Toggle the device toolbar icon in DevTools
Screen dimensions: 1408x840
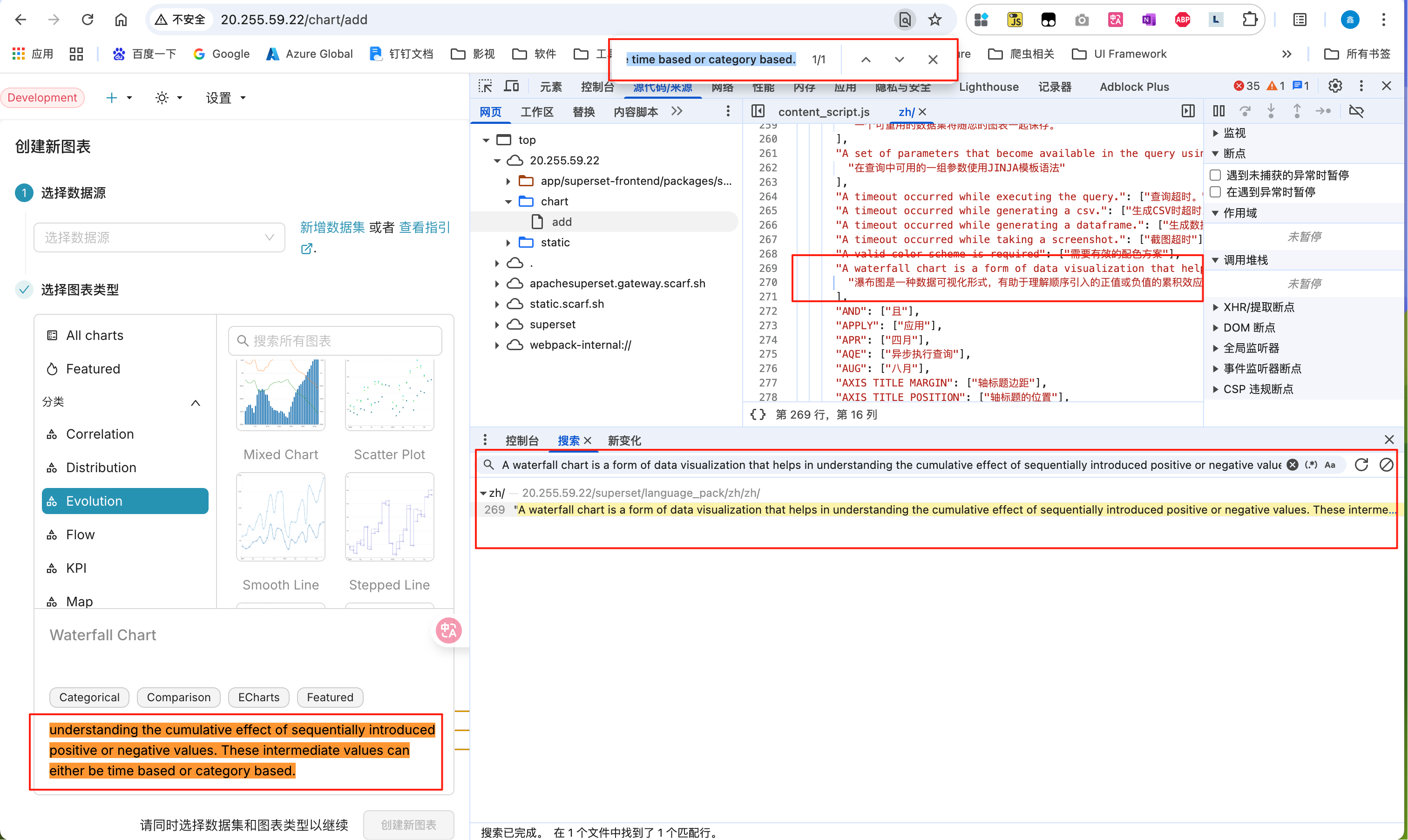(512, 86)
